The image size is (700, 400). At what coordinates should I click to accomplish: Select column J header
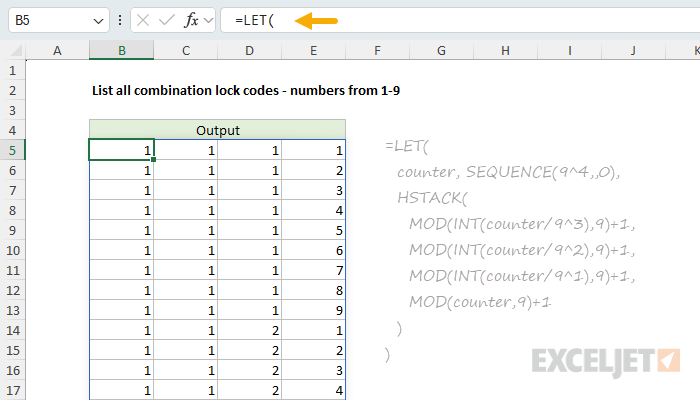pos(633,50)
